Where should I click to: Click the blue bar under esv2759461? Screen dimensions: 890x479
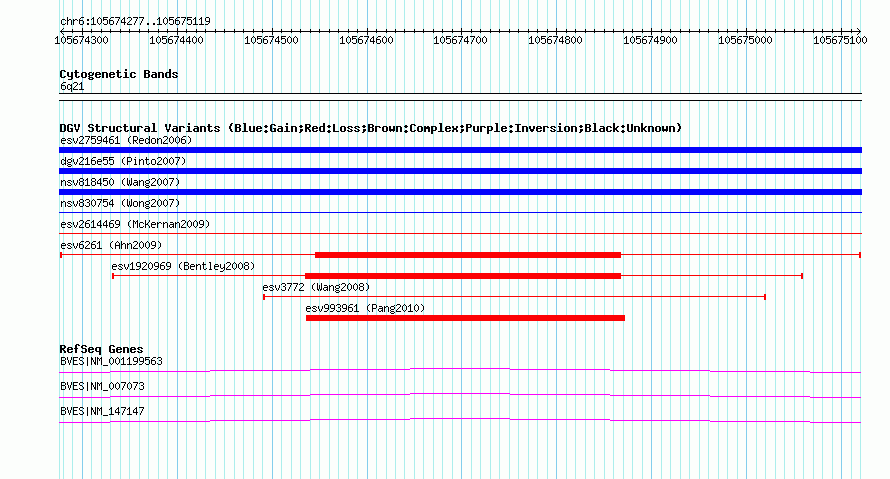click(x=460, y=150)
